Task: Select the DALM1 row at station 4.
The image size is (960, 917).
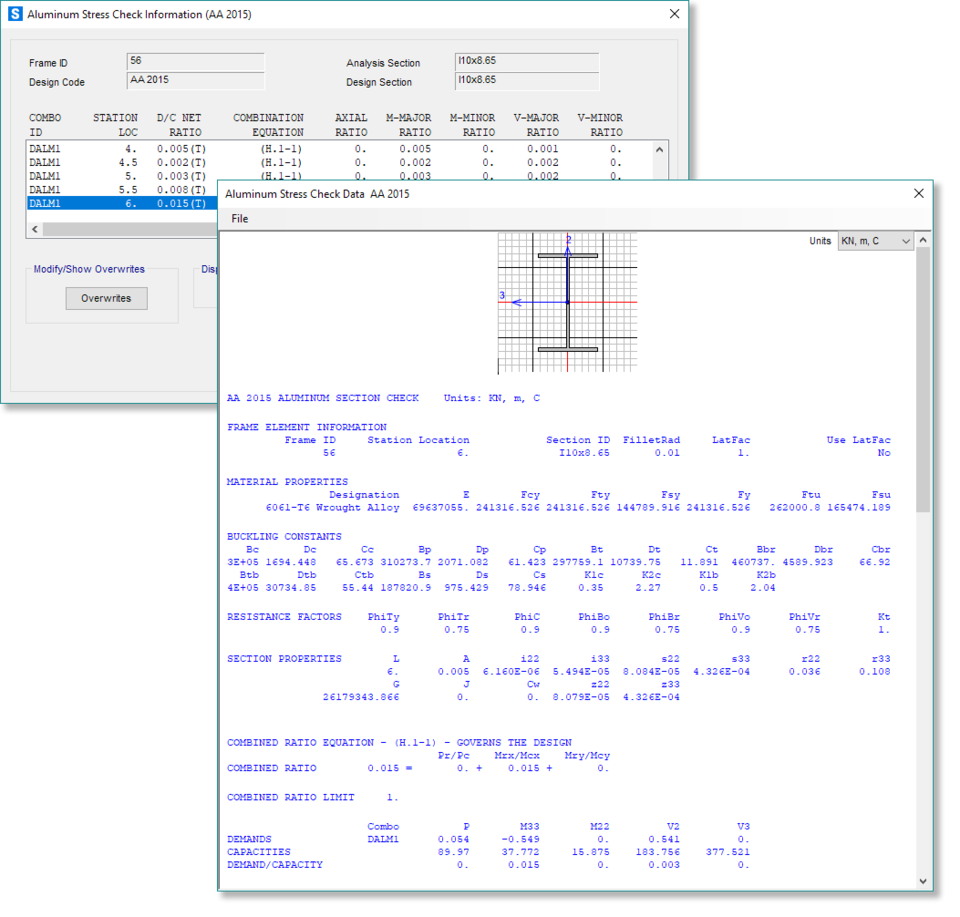Action: (120, 149)
